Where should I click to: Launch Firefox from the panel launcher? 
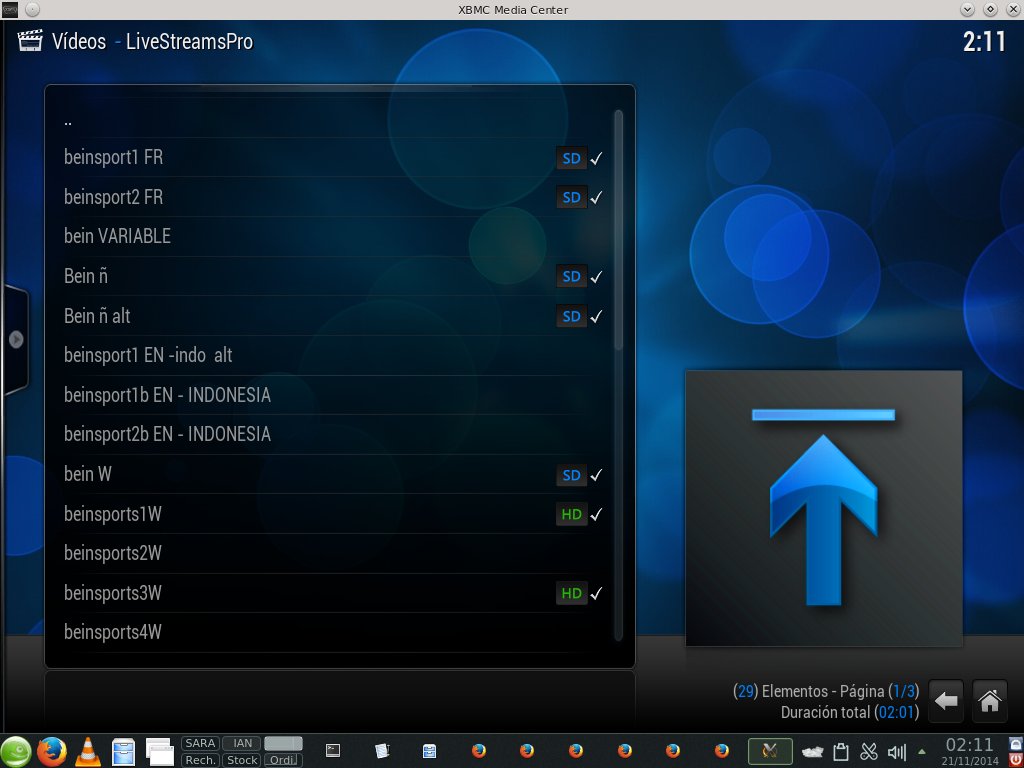tap(51, 751)
